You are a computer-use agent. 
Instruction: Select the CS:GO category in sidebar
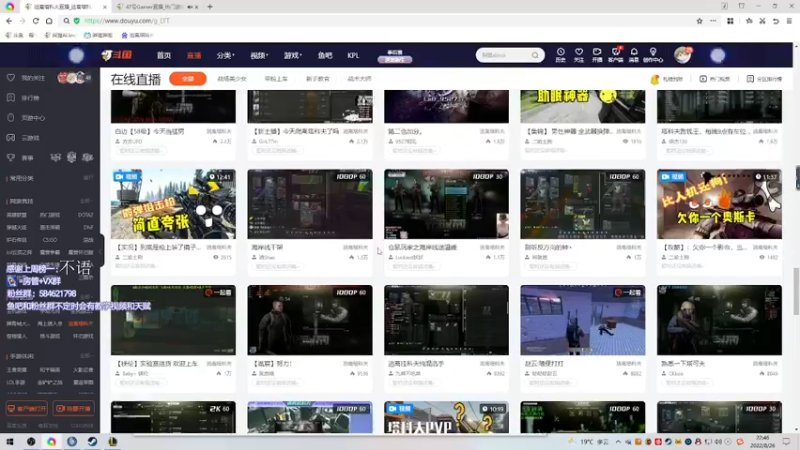point(50,240)
